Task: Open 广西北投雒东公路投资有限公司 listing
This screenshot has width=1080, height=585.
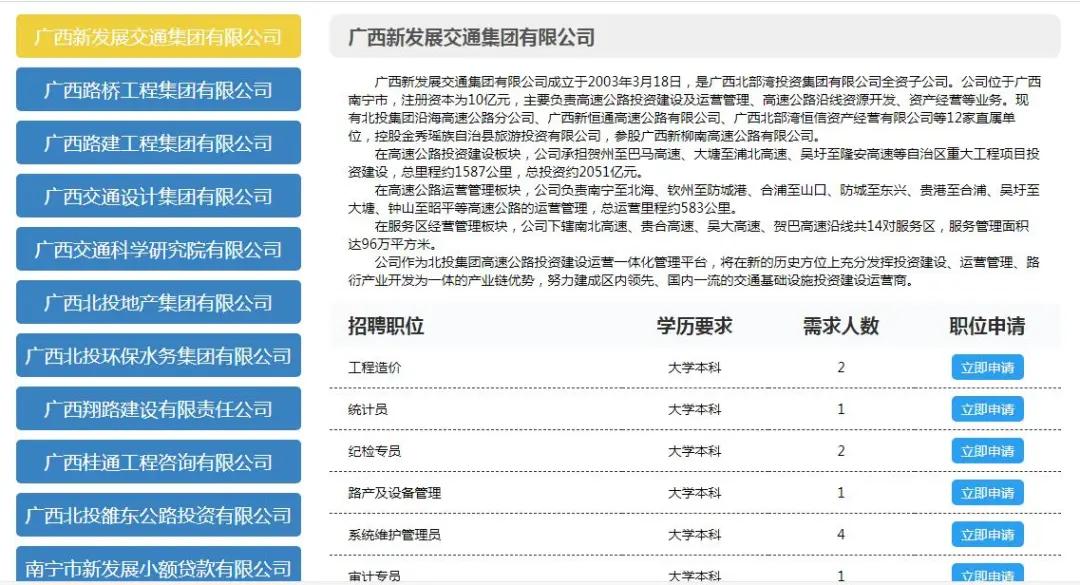Action: click(157, 515)
